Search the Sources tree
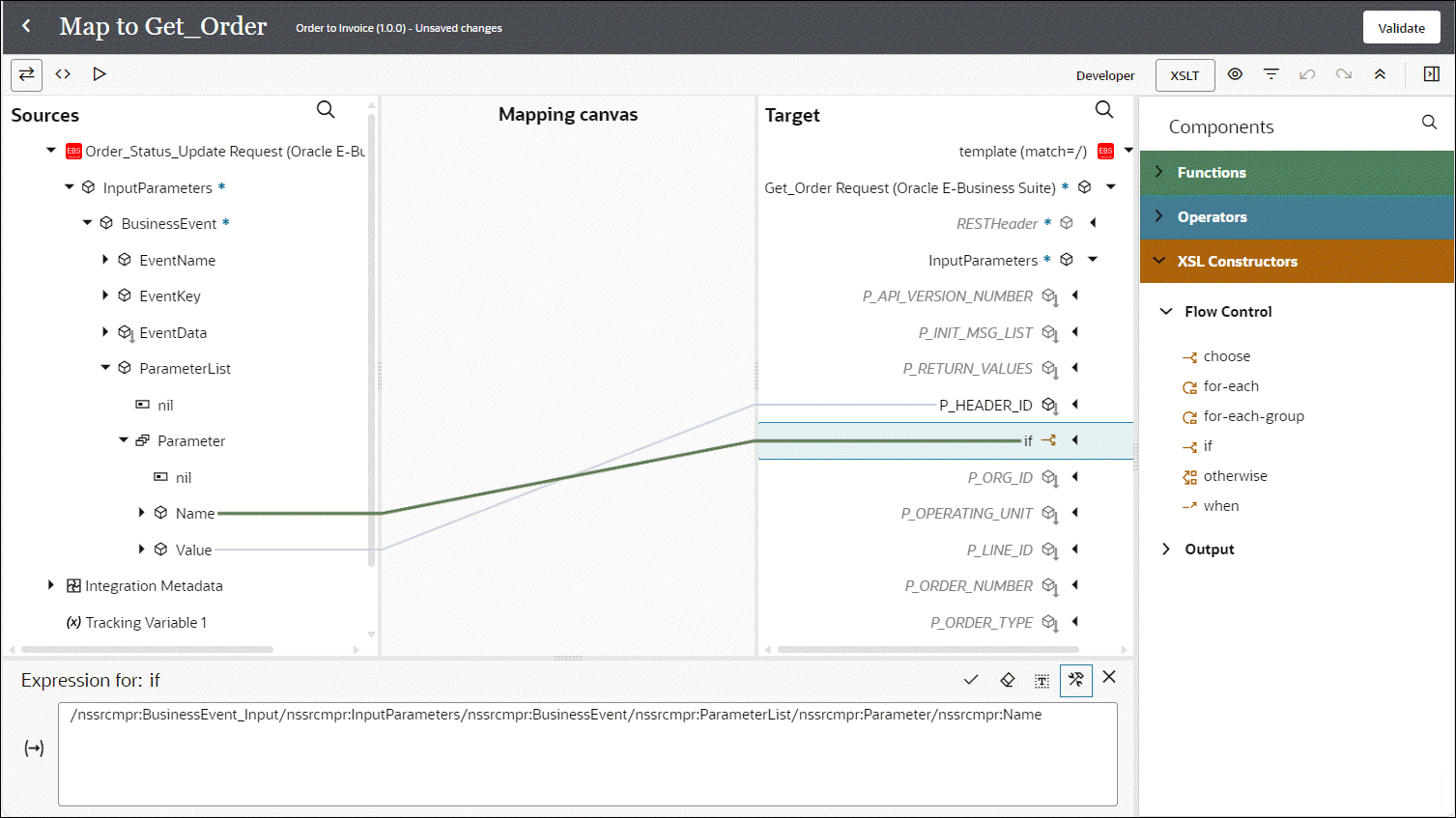Viewport: 1456px width, 818px height. pos(326,110)
